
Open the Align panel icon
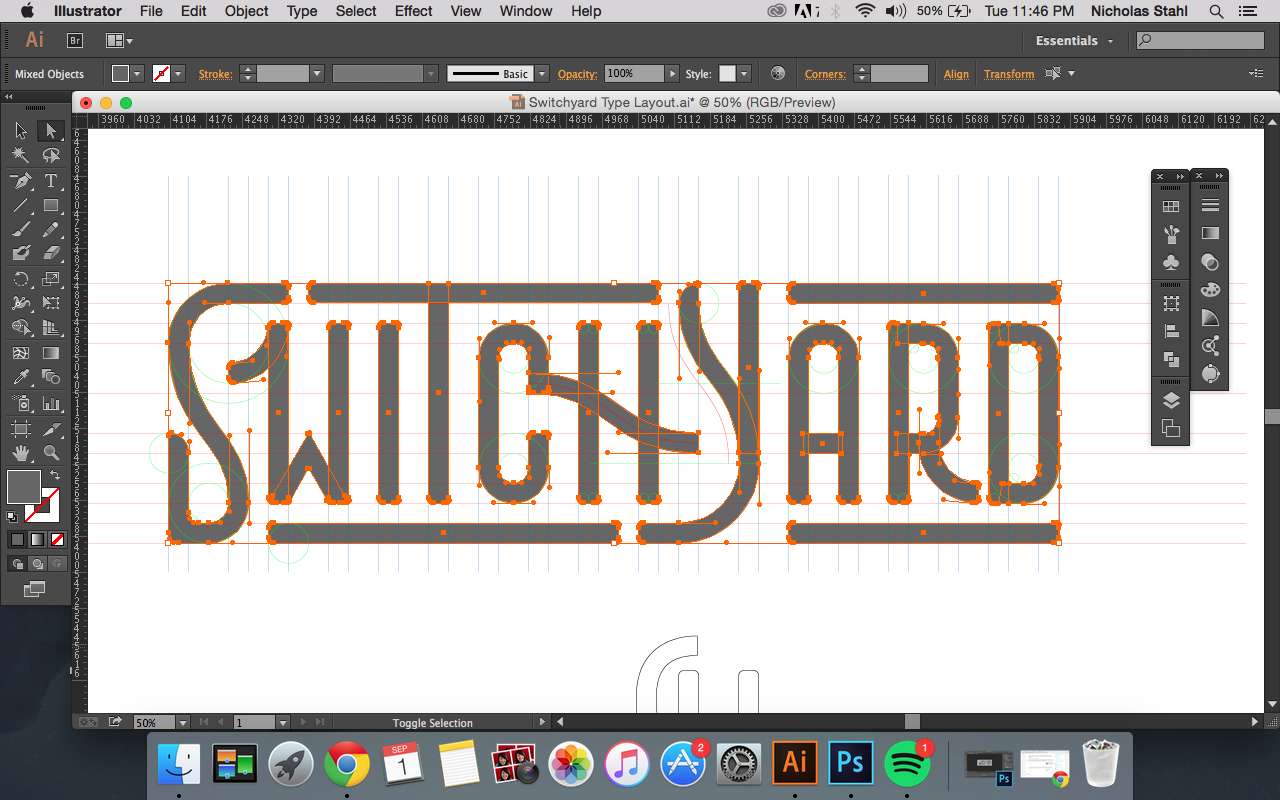tap(1171, 332)
